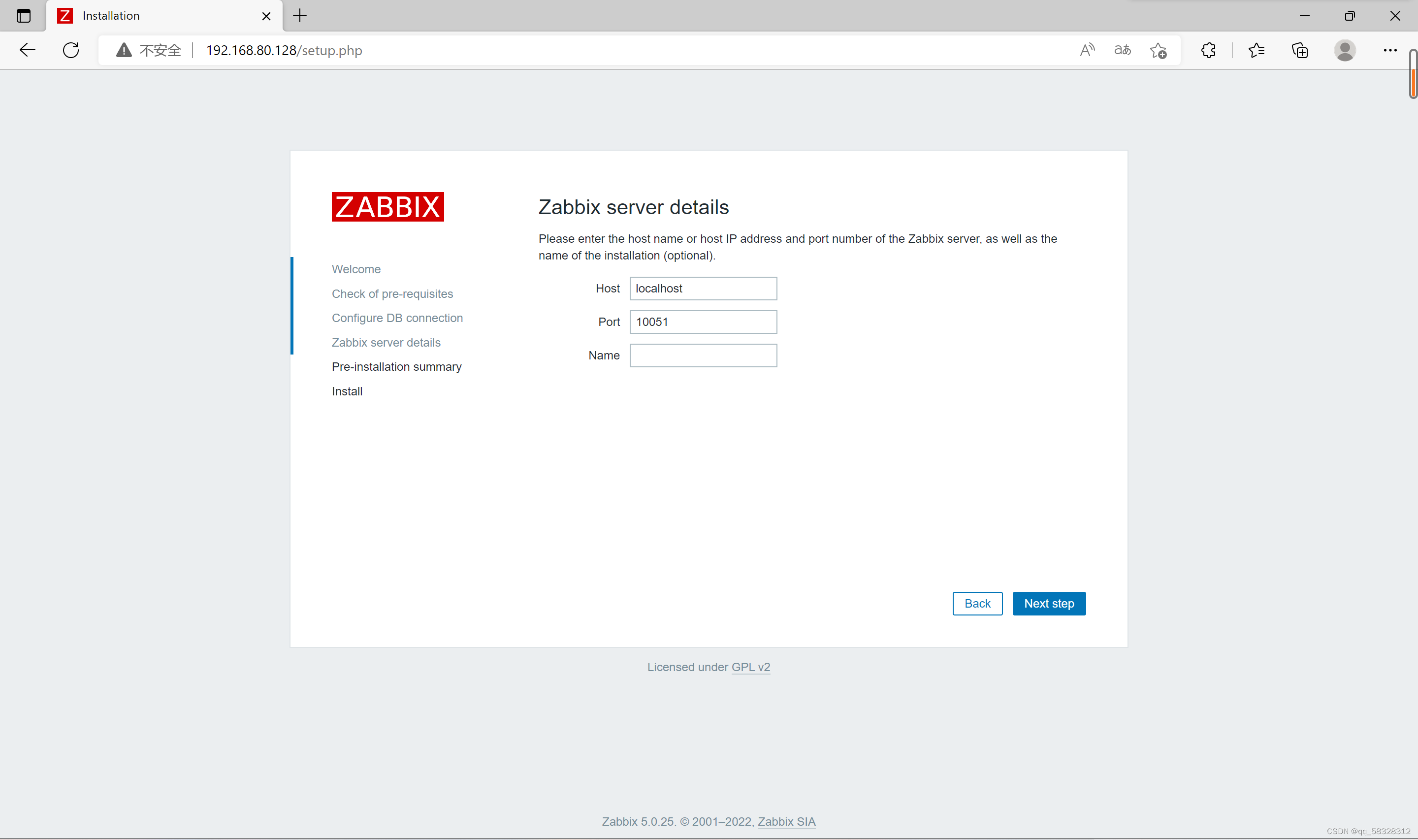Image resolution: width=1418 pixels, height=840 pixels.
Task: Click into the Name input field
Action: 703,355
